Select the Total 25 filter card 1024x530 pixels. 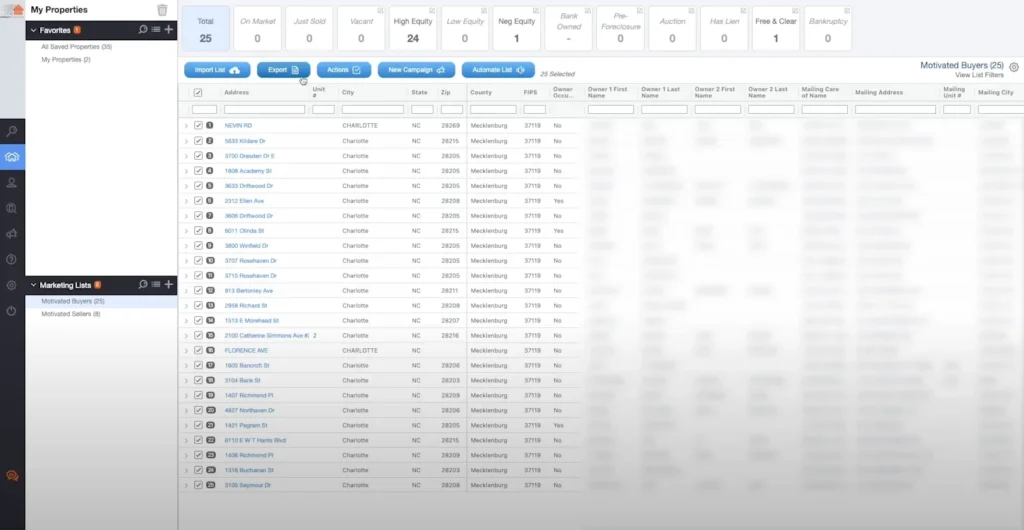click(206, 29)
